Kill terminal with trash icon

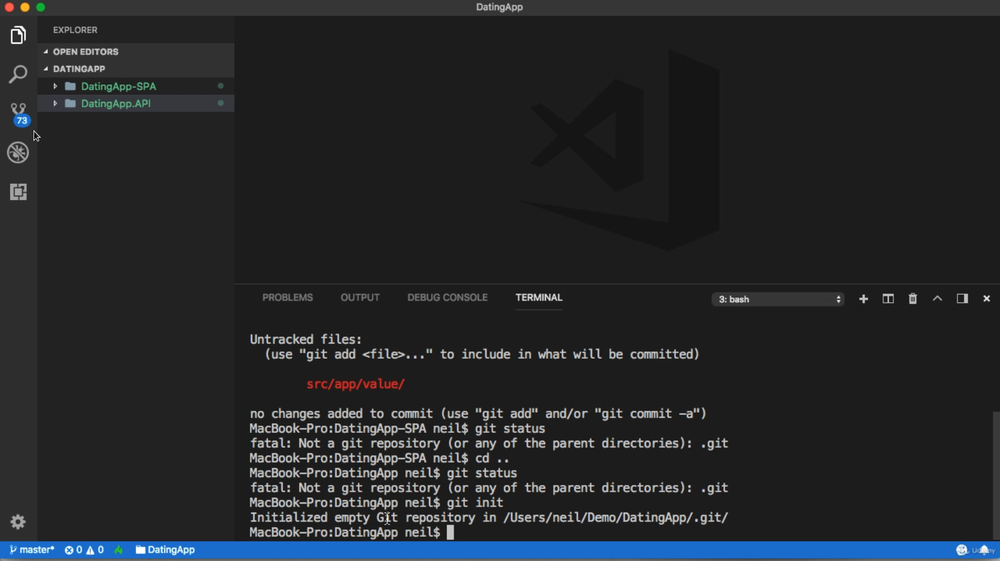[913, 298]
